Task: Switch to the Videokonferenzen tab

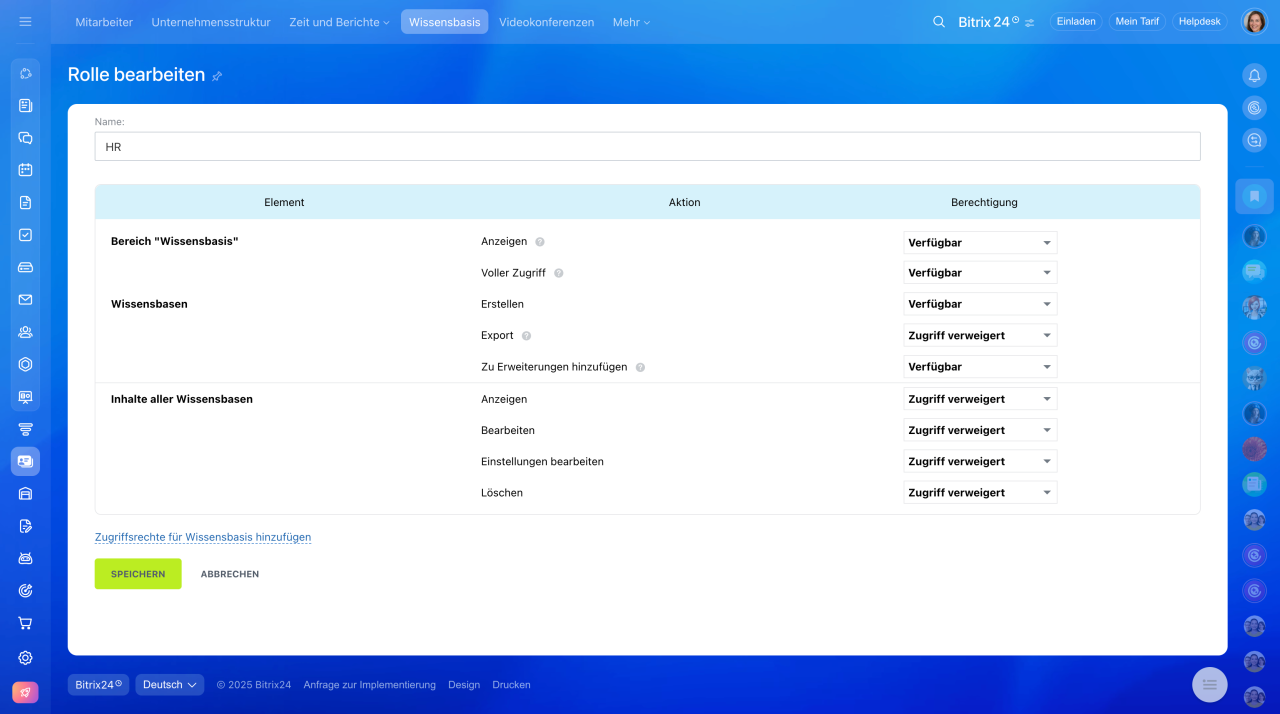Action: click(546, 22)
